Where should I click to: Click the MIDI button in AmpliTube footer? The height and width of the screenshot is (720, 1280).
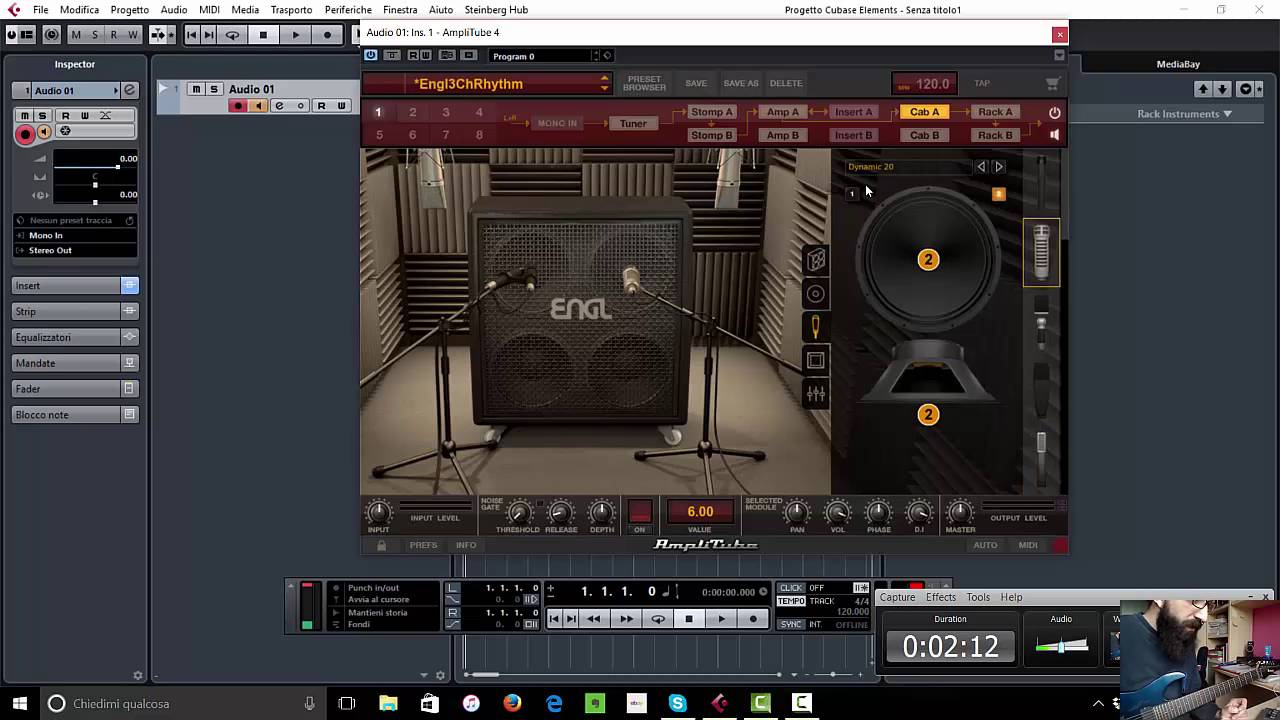1028,545
